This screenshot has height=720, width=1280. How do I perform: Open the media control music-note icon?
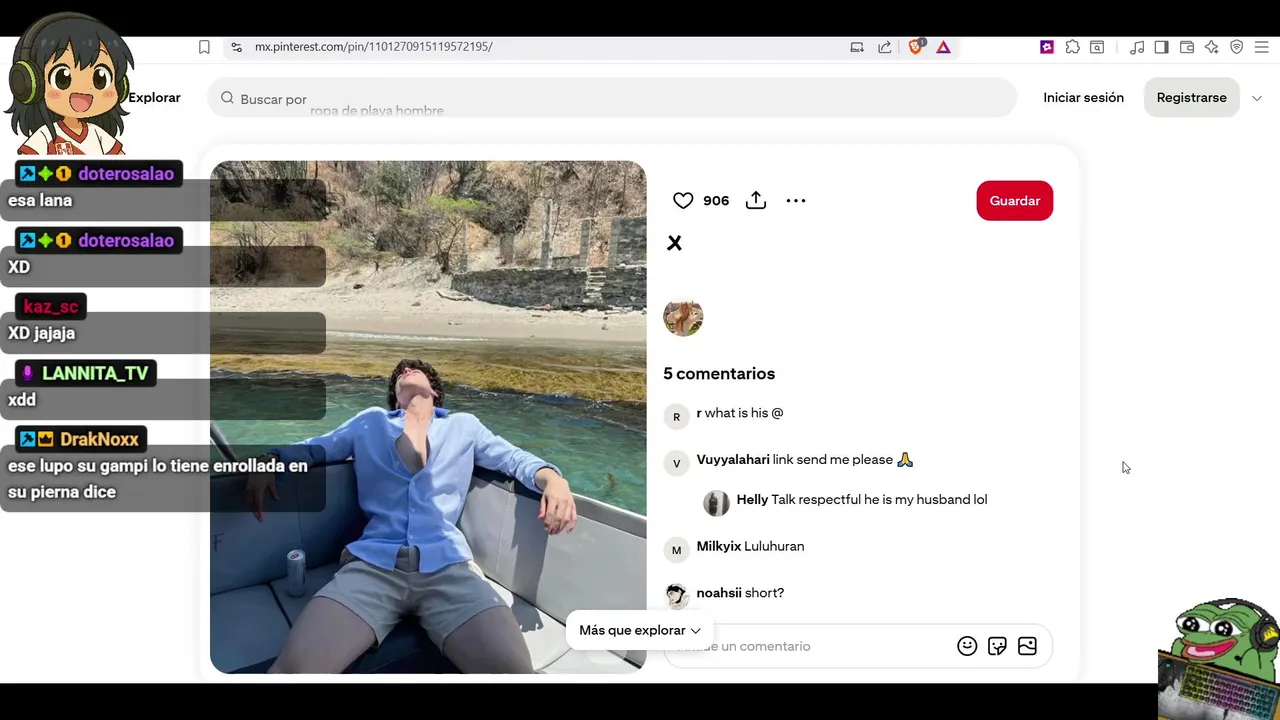(x=1137, y=47)
